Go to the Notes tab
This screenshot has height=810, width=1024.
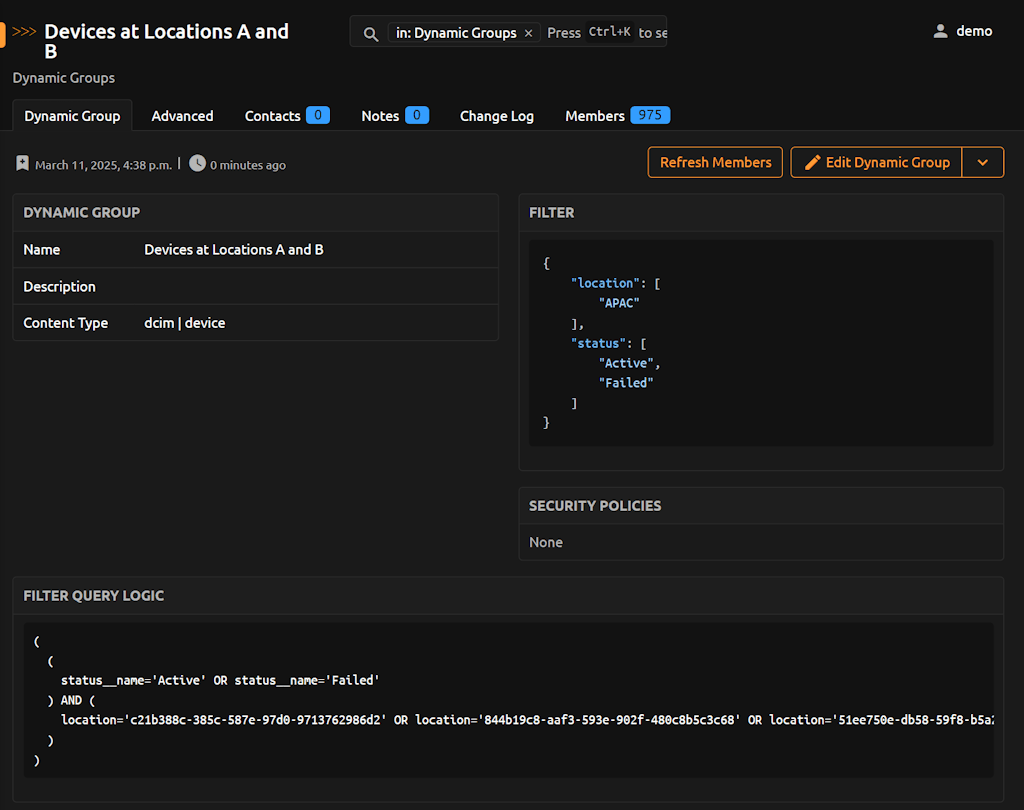[380, 116]
